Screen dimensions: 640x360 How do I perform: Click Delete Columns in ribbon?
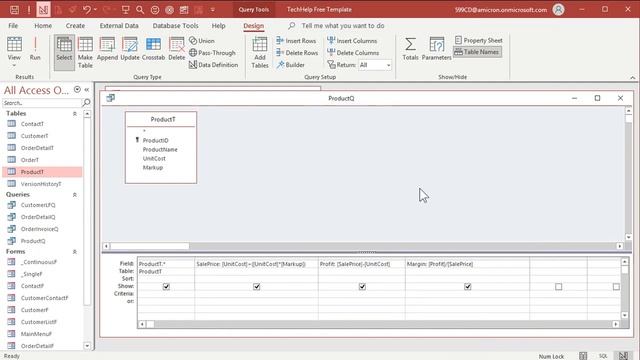coord(353,53)
